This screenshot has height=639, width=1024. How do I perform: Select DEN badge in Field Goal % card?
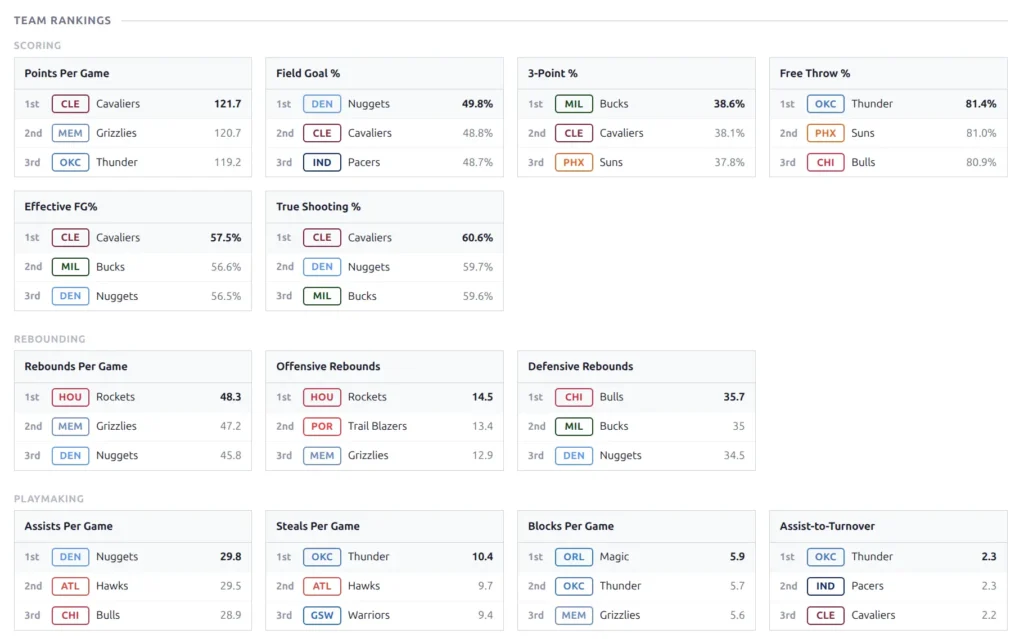322,104
